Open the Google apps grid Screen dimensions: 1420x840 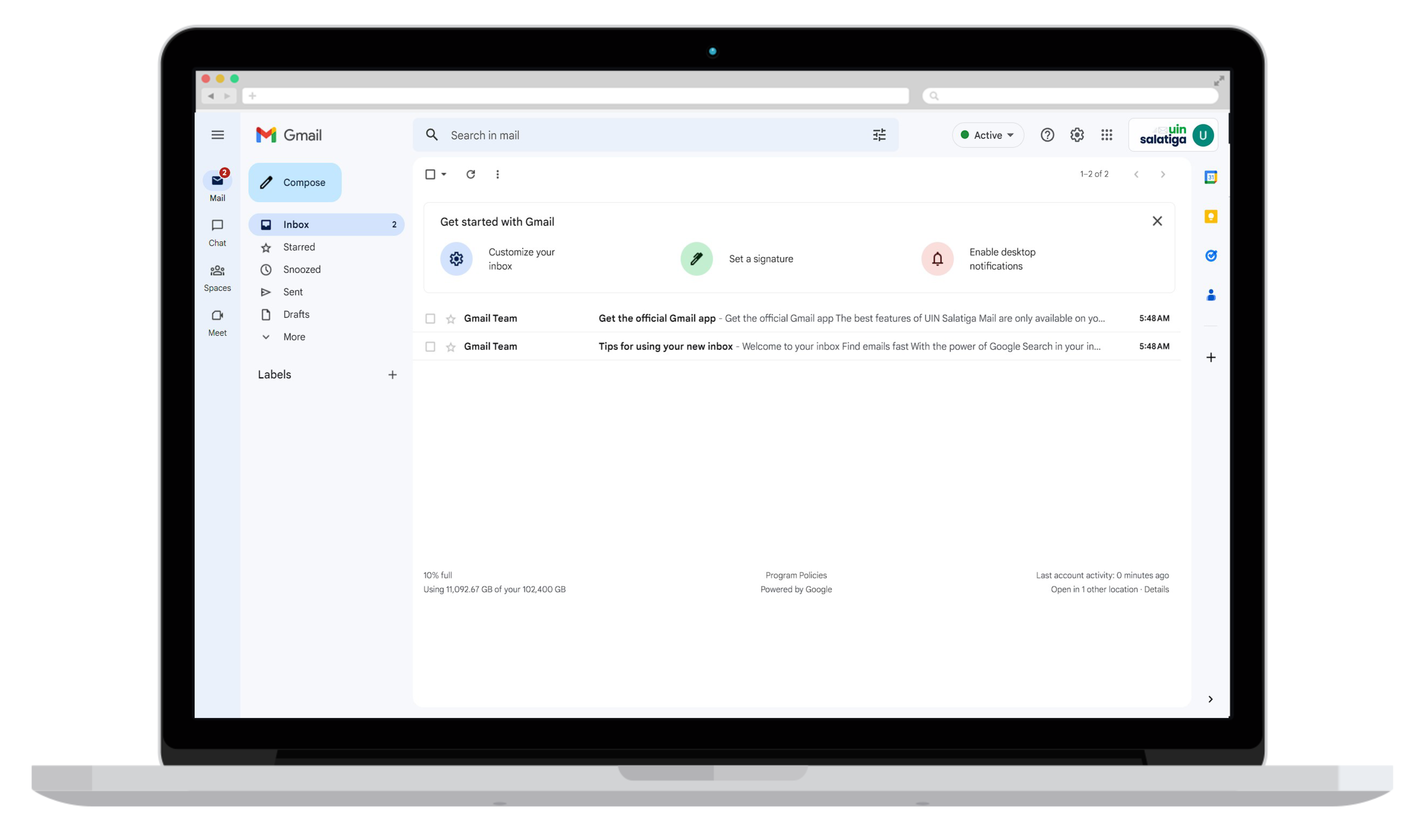pyautogui.click(x=1106, y=135)
